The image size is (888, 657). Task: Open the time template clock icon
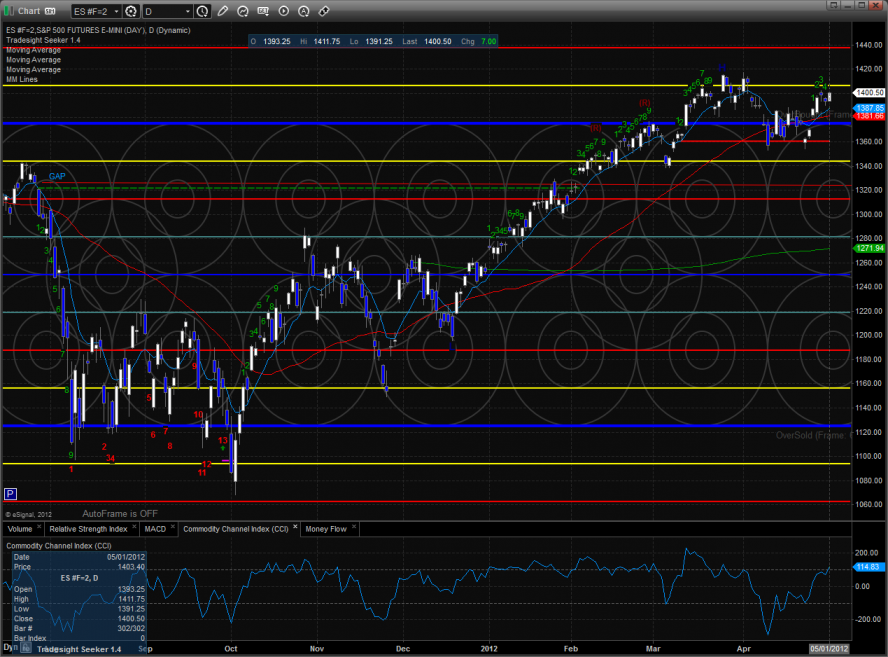point(203,11)
